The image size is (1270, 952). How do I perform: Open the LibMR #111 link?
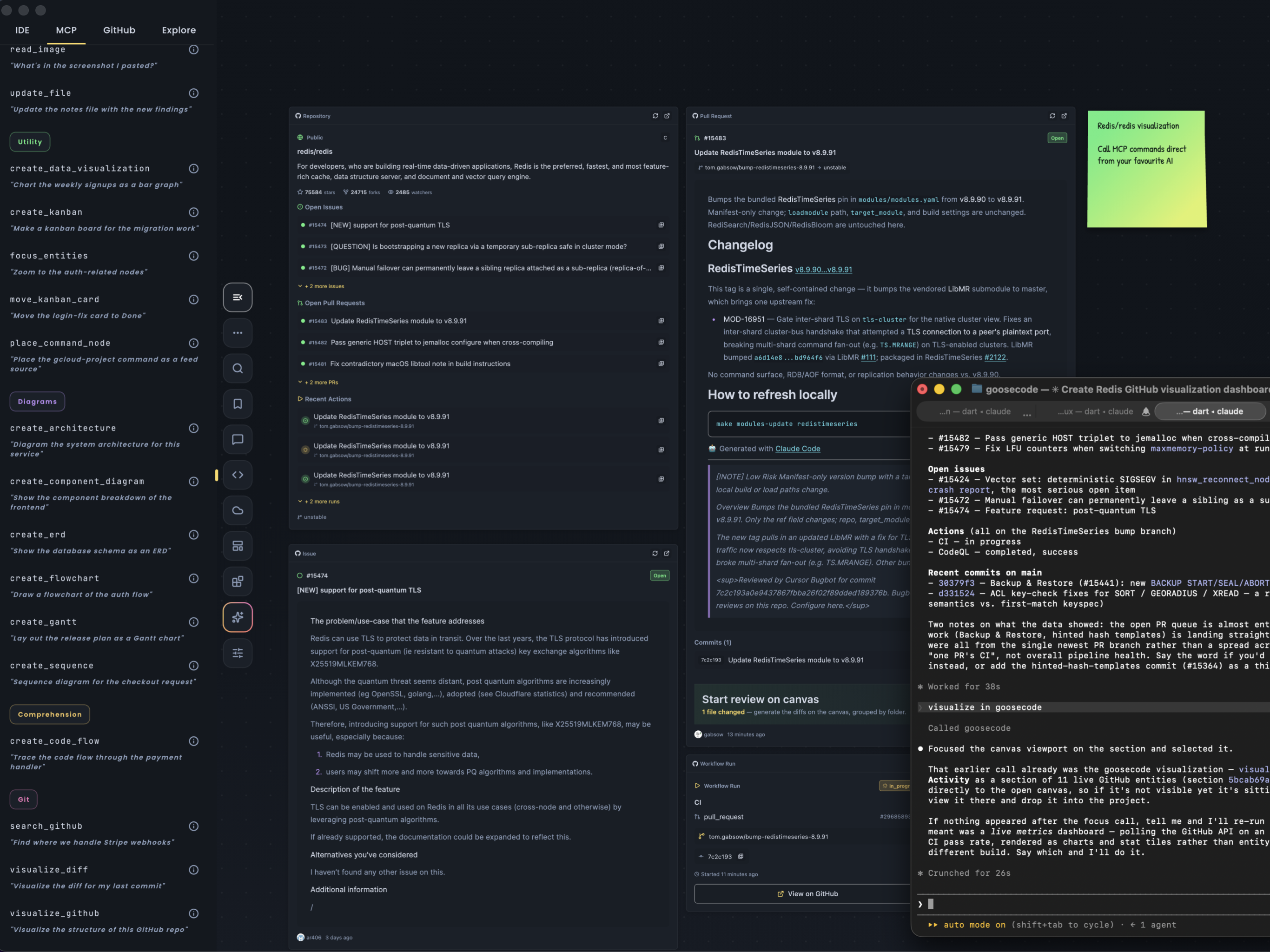(x=868, y=358)
